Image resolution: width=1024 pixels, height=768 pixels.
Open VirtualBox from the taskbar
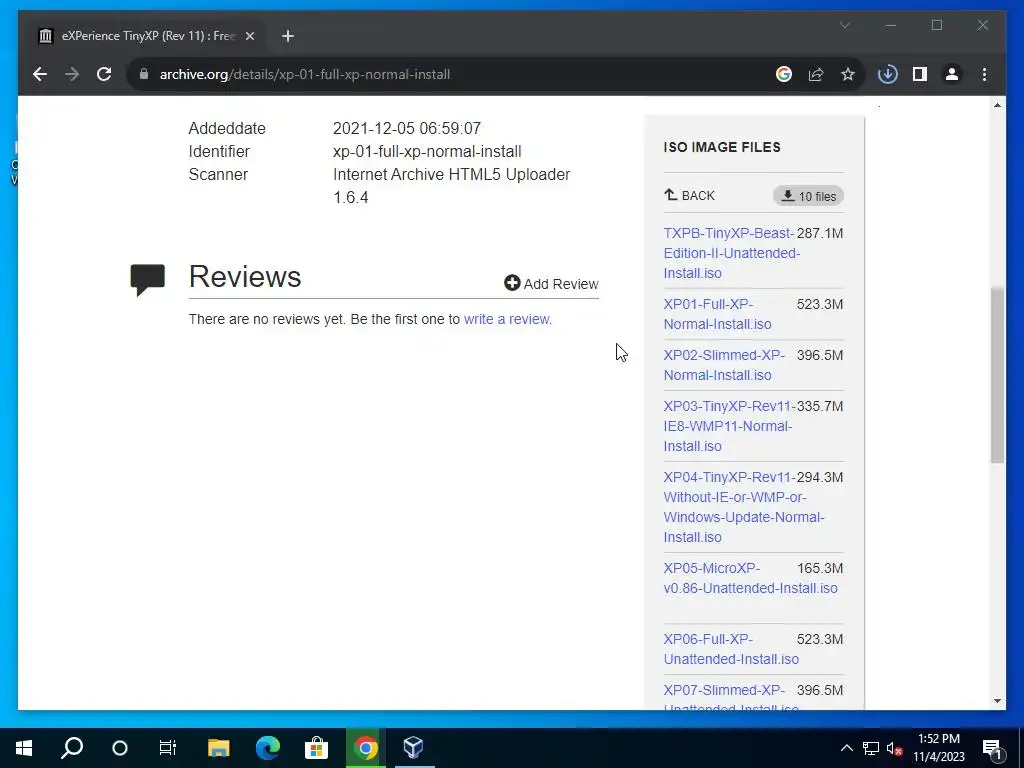(413, 748)
